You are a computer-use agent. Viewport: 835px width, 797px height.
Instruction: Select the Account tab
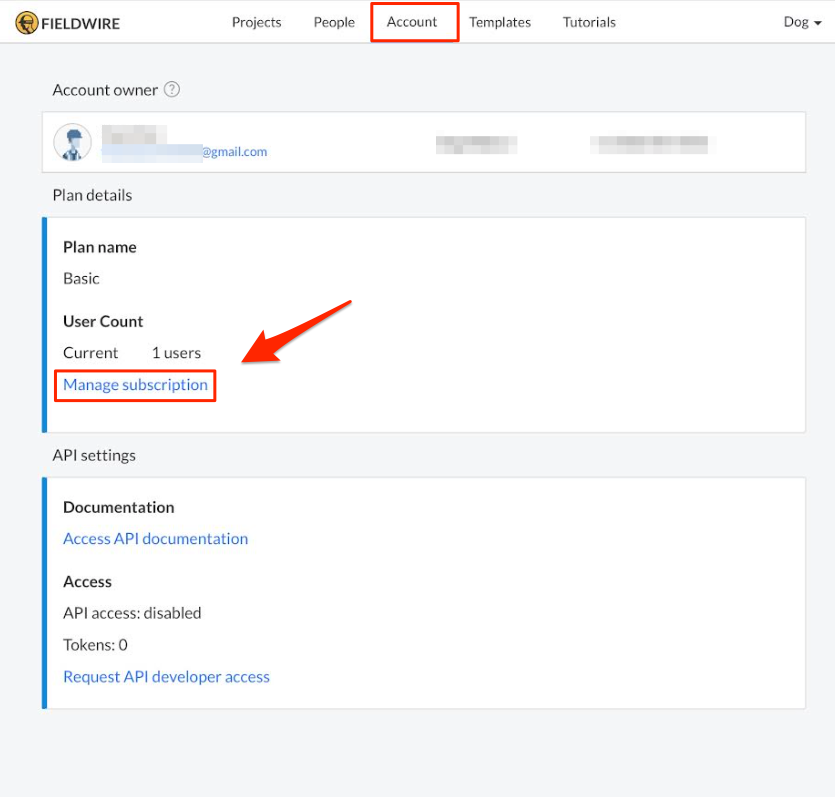(x=412, y=22)
